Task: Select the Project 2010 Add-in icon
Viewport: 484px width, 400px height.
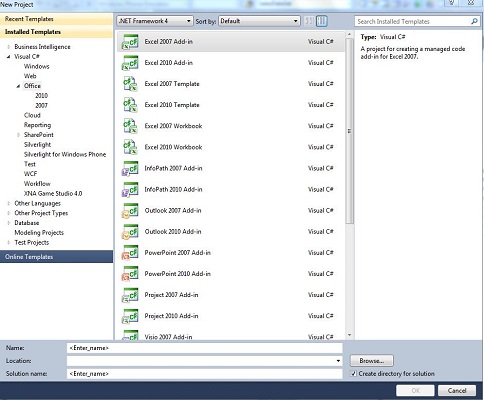Action: pyautogui.click(x=130, y=316)
